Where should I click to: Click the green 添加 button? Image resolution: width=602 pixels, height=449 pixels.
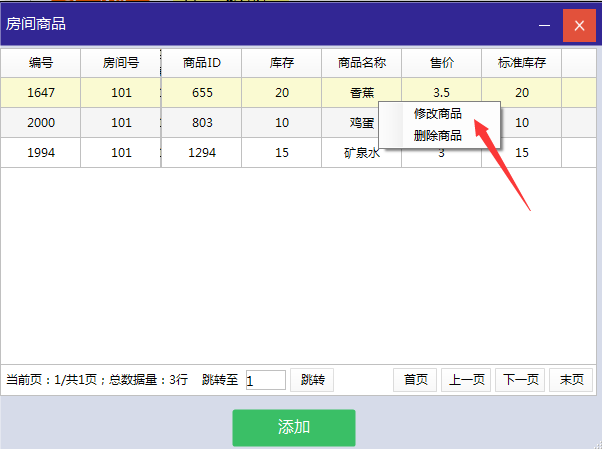294,428
